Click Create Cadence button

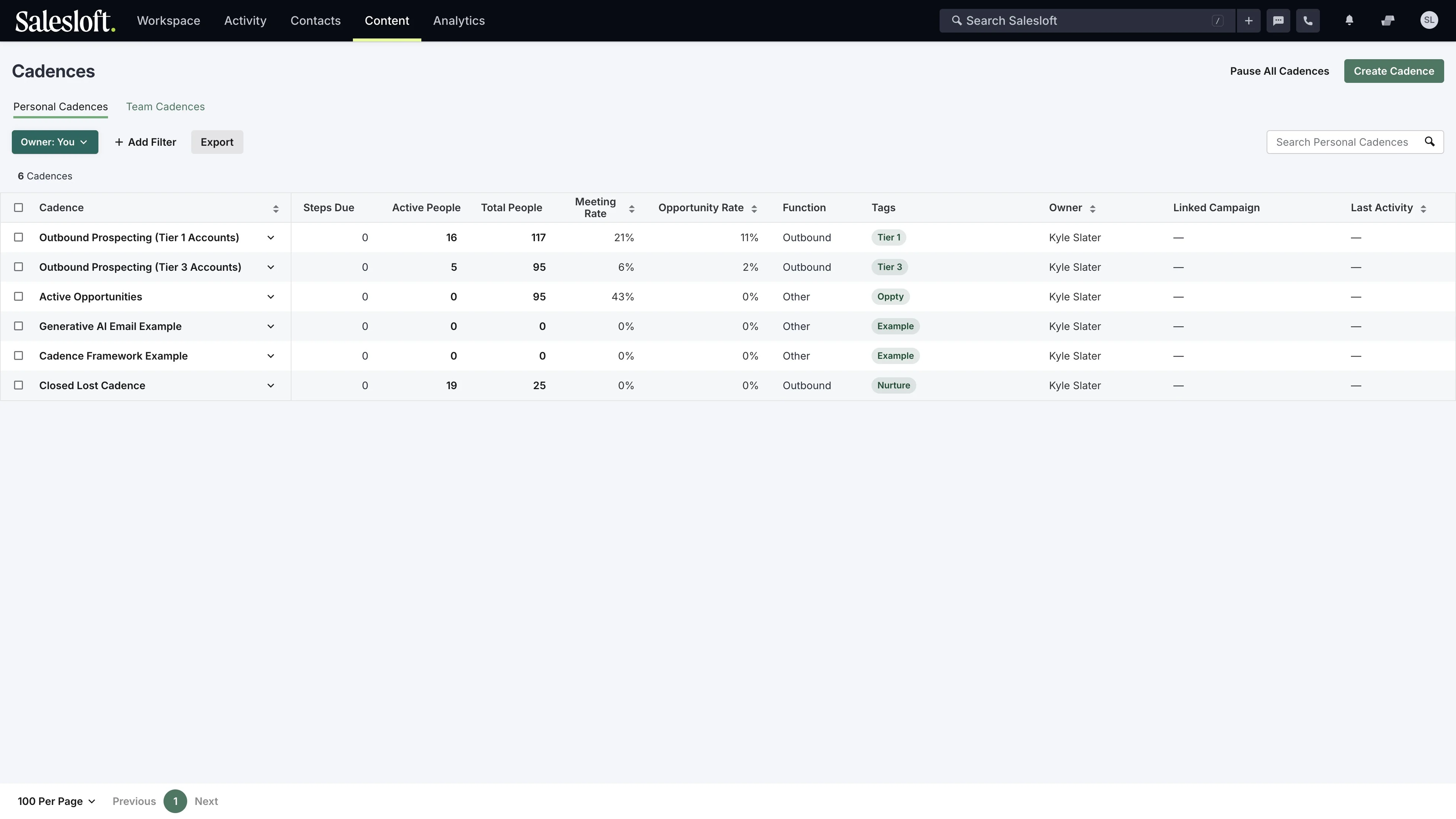pyautogui.click(x=1394, y=71)
